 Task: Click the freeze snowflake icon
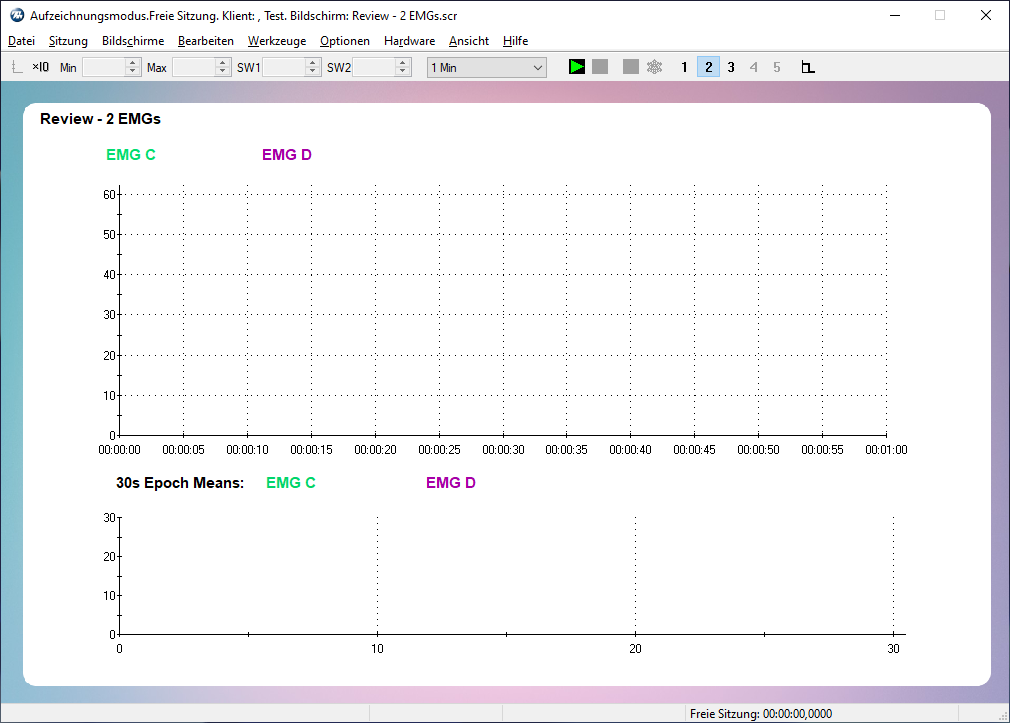[654, 67]
